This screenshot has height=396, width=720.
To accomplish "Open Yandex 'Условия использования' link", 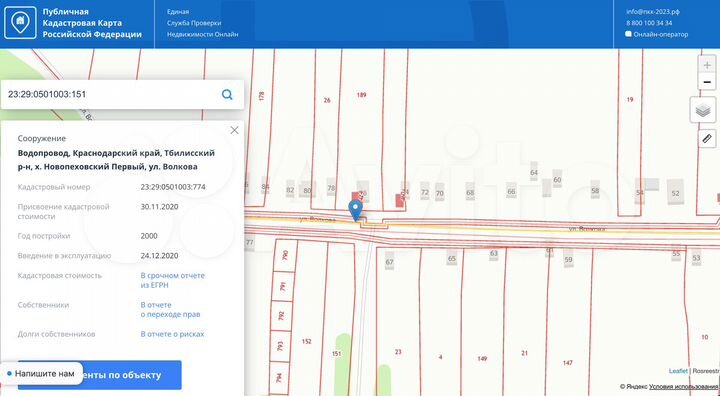I will pos(684,387).
